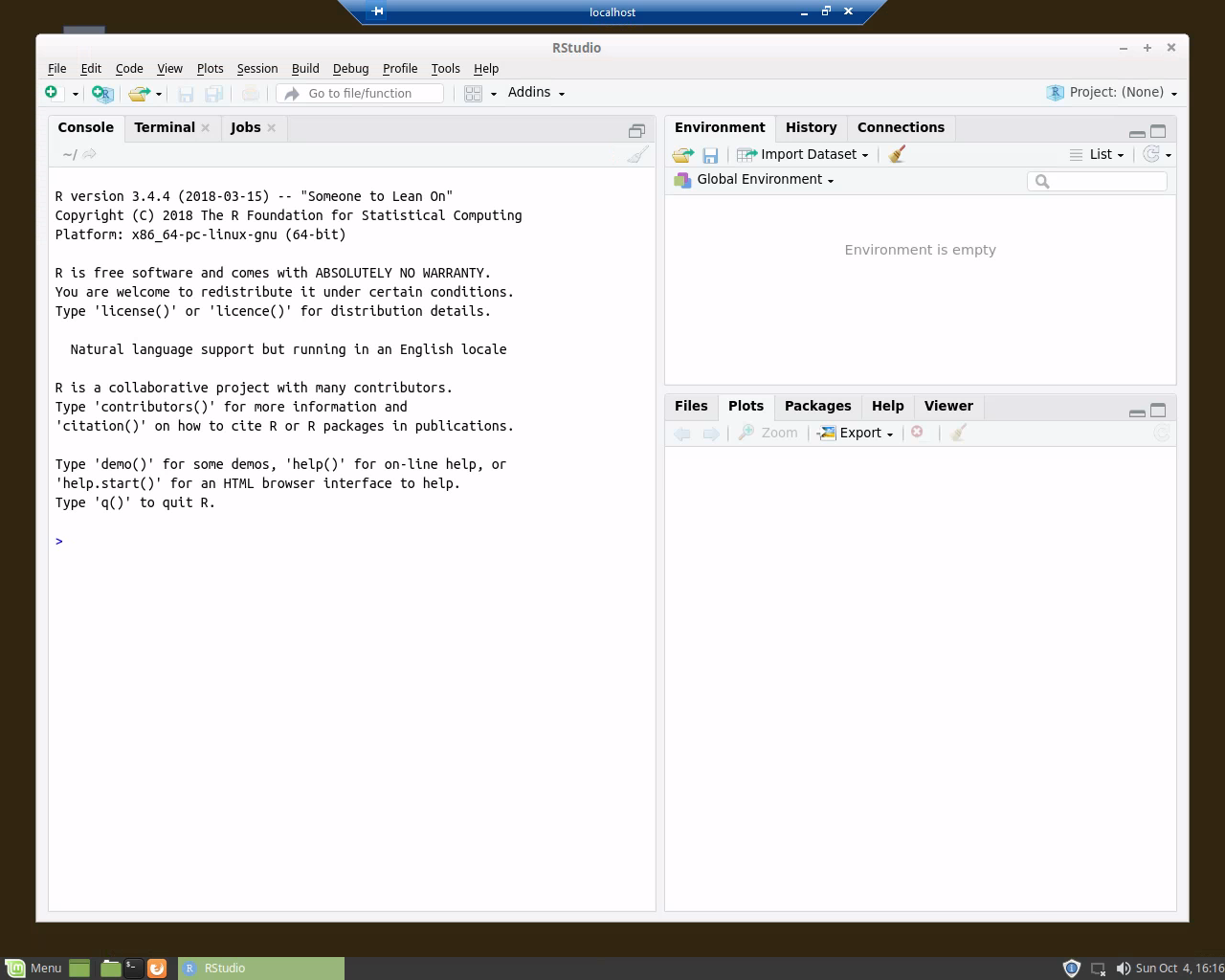This screenshot has width=1225, height=980.
Task: Minimize the Environment pane
Action: point(1137,133)
